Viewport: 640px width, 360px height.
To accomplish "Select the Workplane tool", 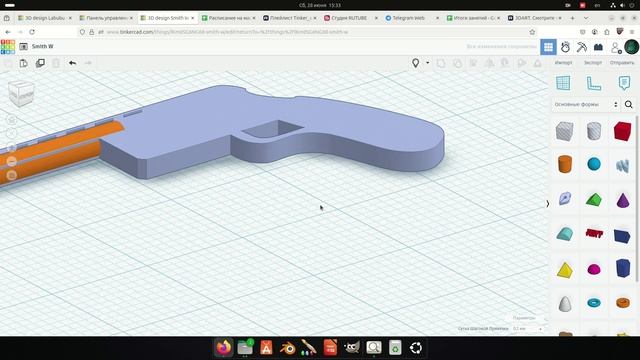I will coord(563,83).
